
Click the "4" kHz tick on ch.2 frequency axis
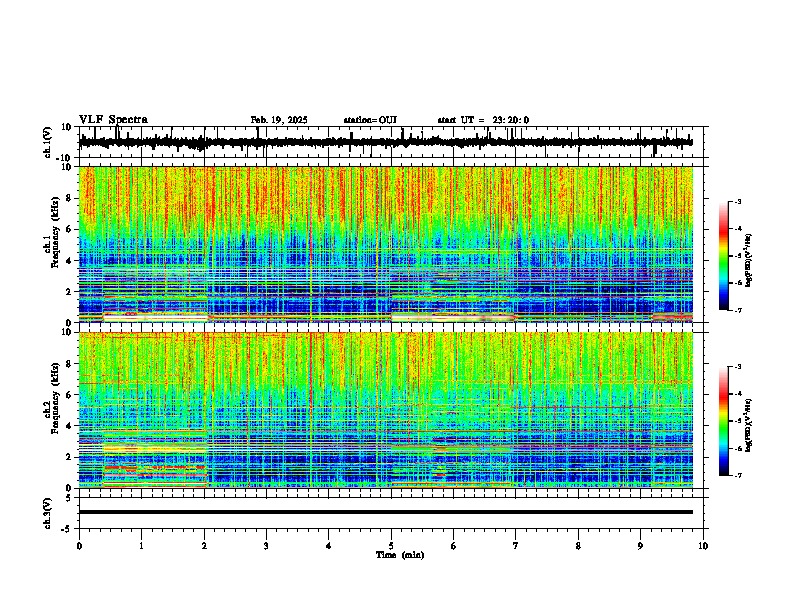pos(69,426)
